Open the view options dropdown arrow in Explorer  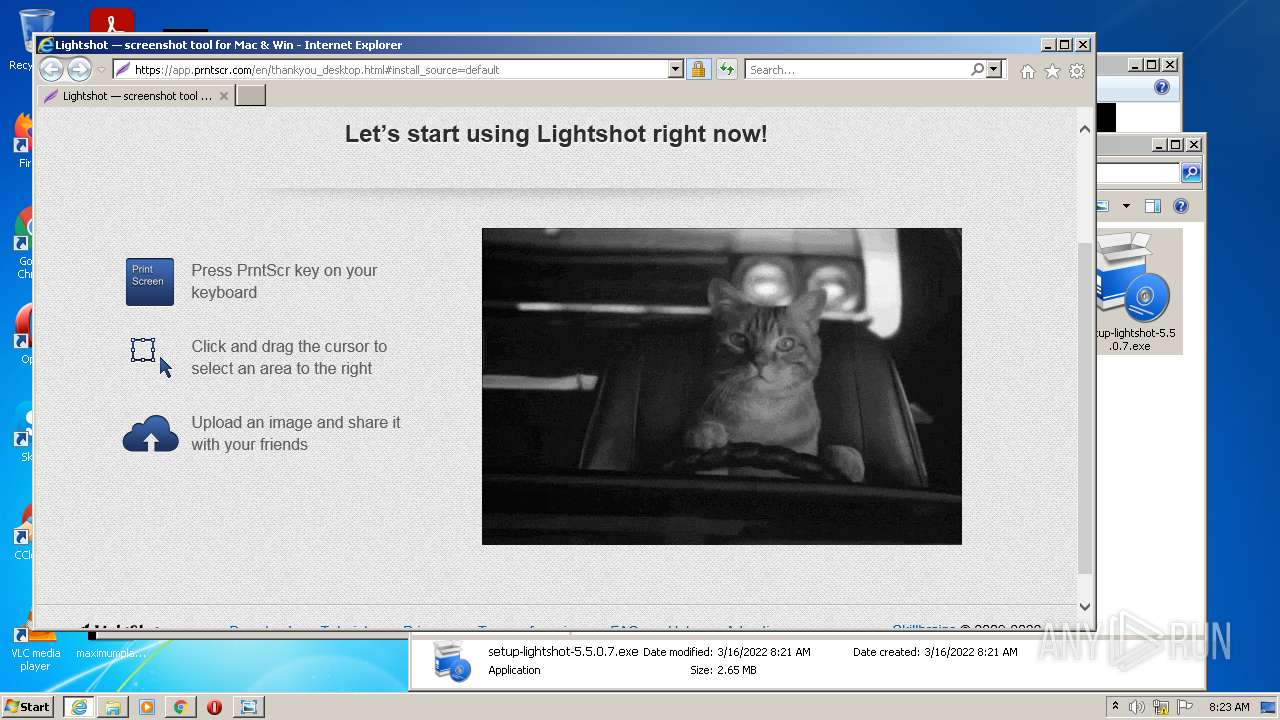(x=1126, y=206)
